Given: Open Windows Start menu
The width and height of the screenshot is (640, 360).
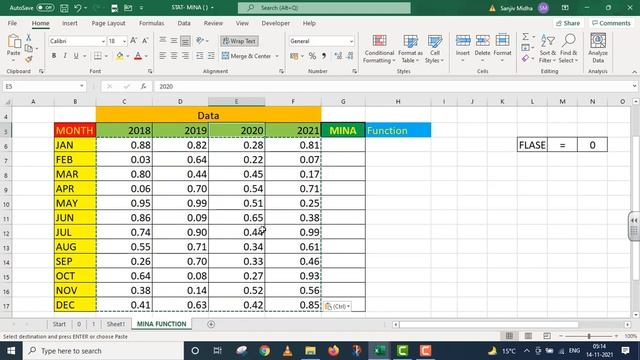Looking at the screenshot, I should point(11,351).
